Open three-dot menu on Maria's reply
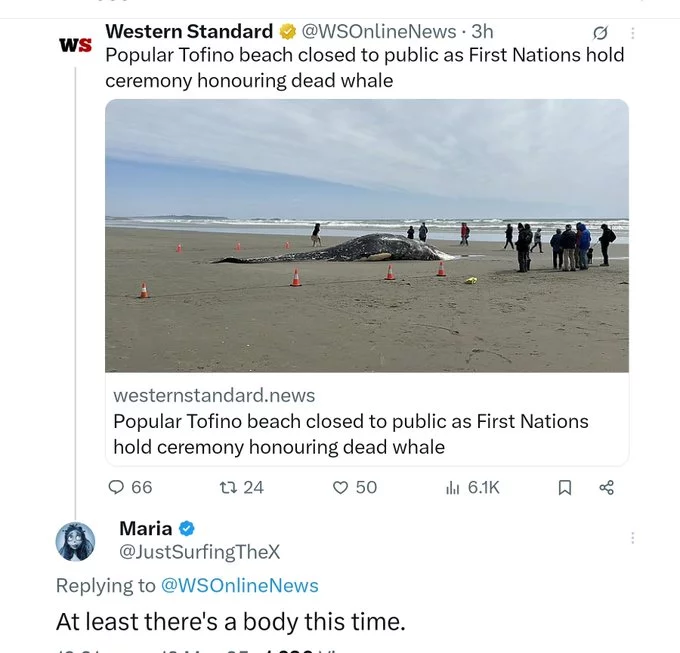The image size is (680, 653). click(633, 538)
